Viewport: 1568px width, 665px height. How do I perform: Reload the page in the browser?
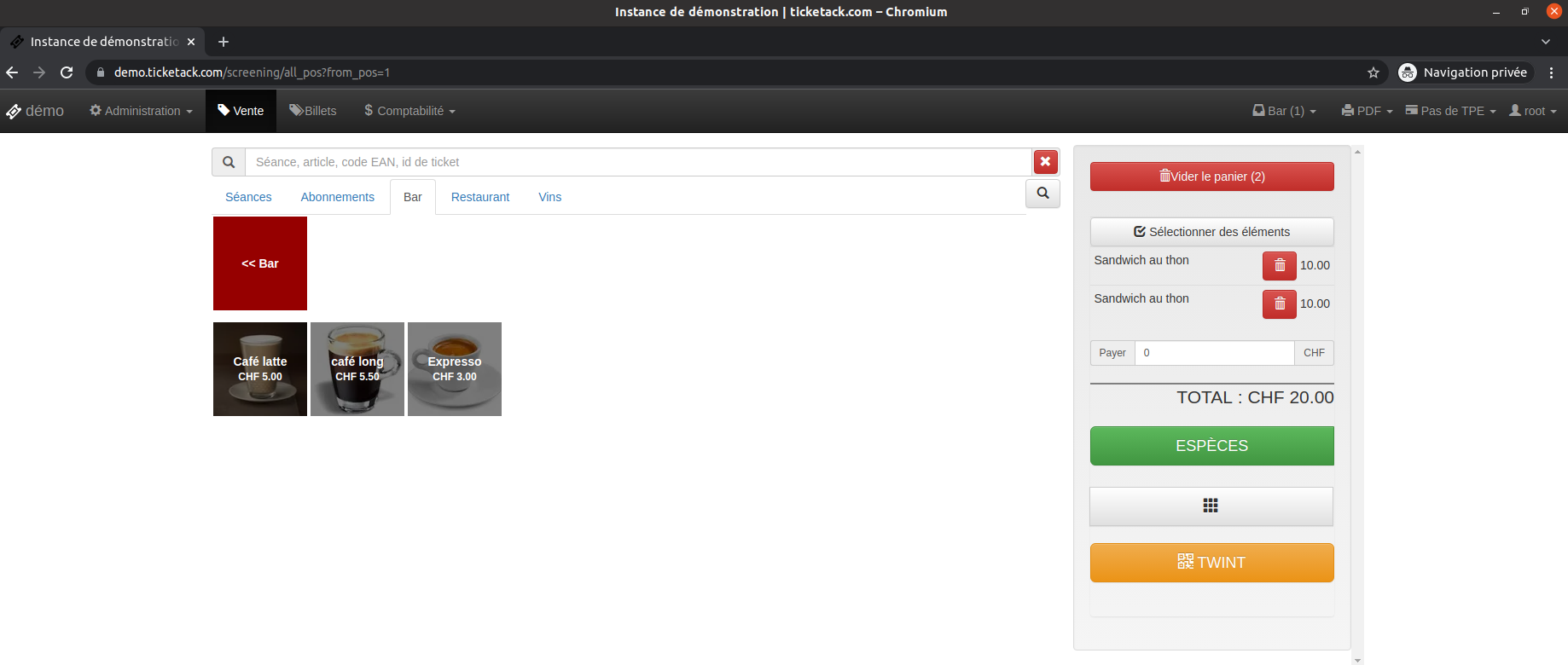pos(67,72)
